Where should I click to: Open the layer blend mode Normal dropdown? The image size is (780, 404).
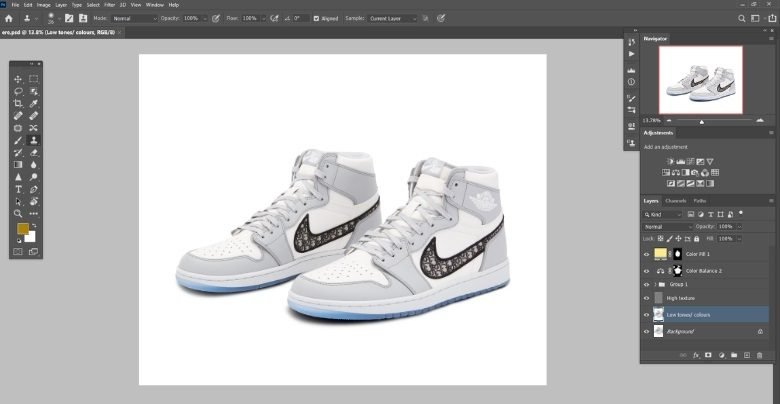[668, 227]
